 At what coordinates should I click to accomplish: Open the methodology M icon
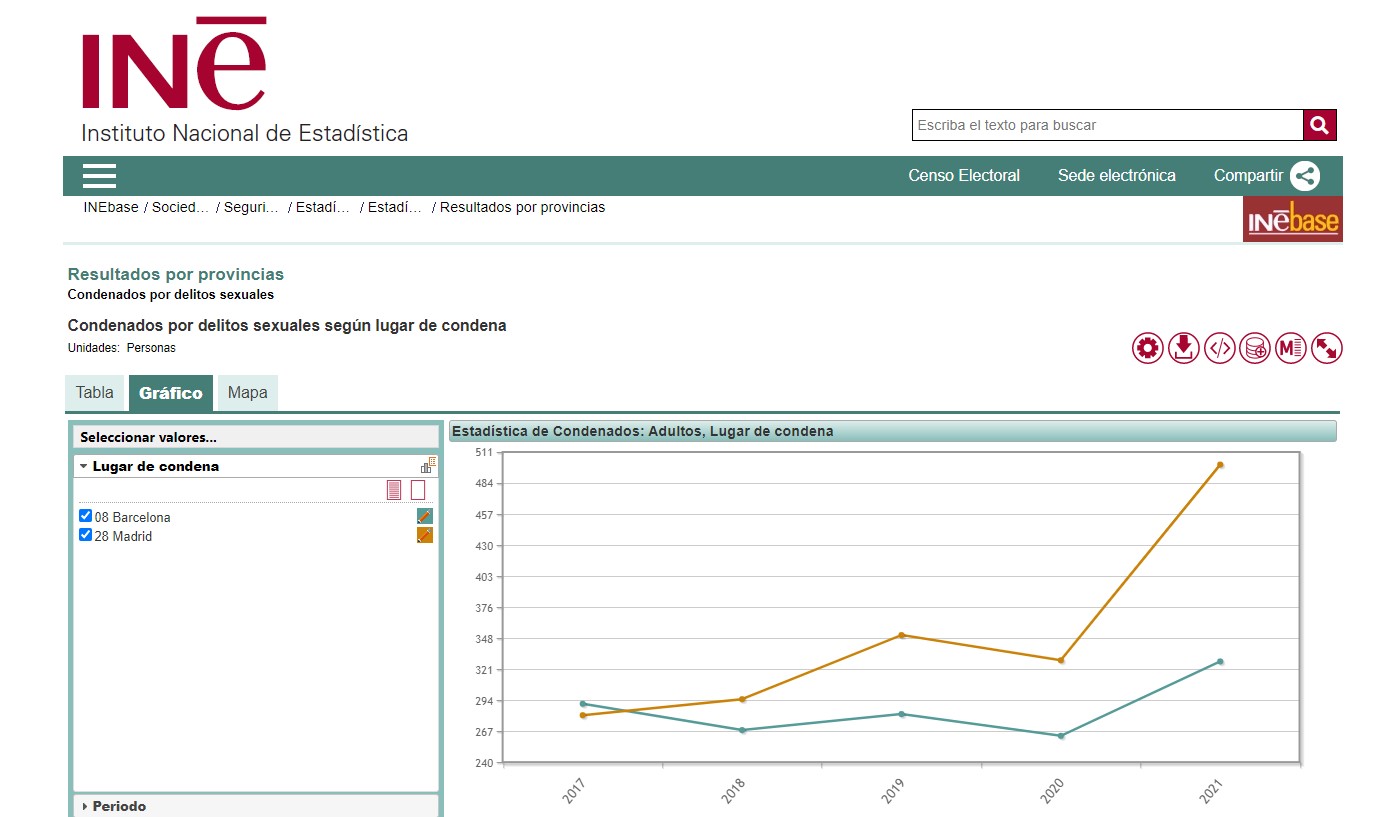coord(1291,348)
